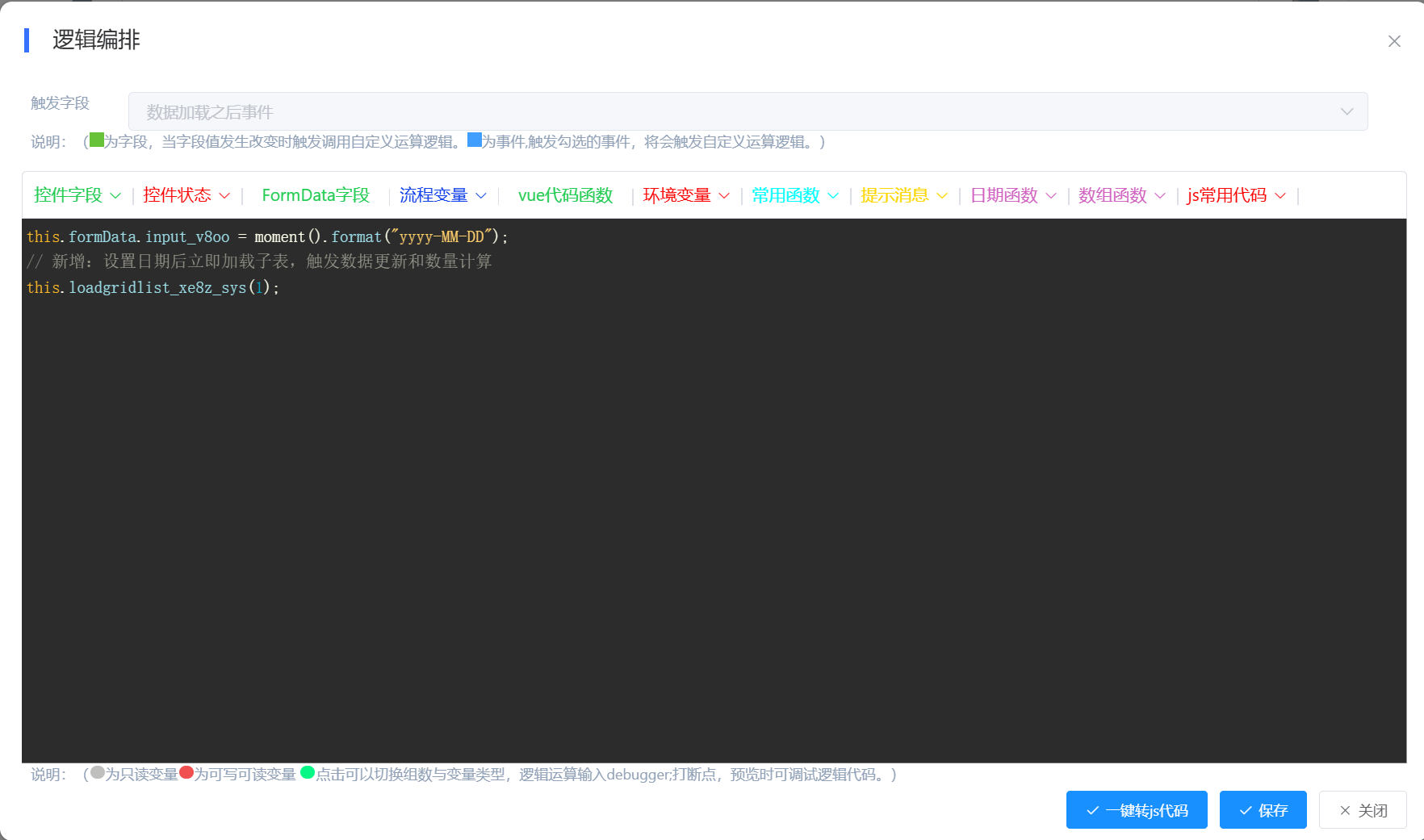Select the FormData字段 toolbar item
Viewport: 1424px width, 840px height.
tap(315, 195)
